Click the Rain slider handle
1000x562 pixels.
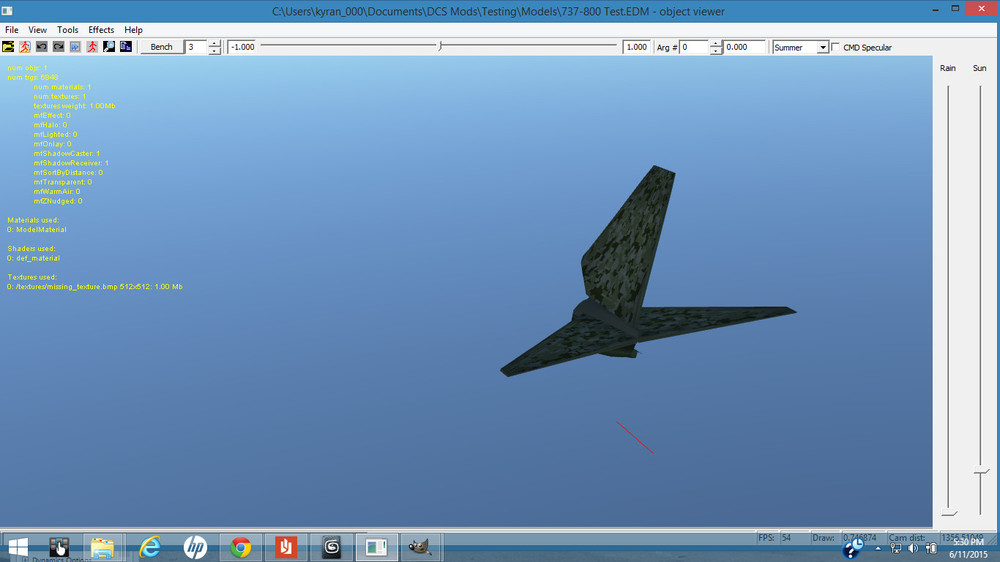coord(950,513)
